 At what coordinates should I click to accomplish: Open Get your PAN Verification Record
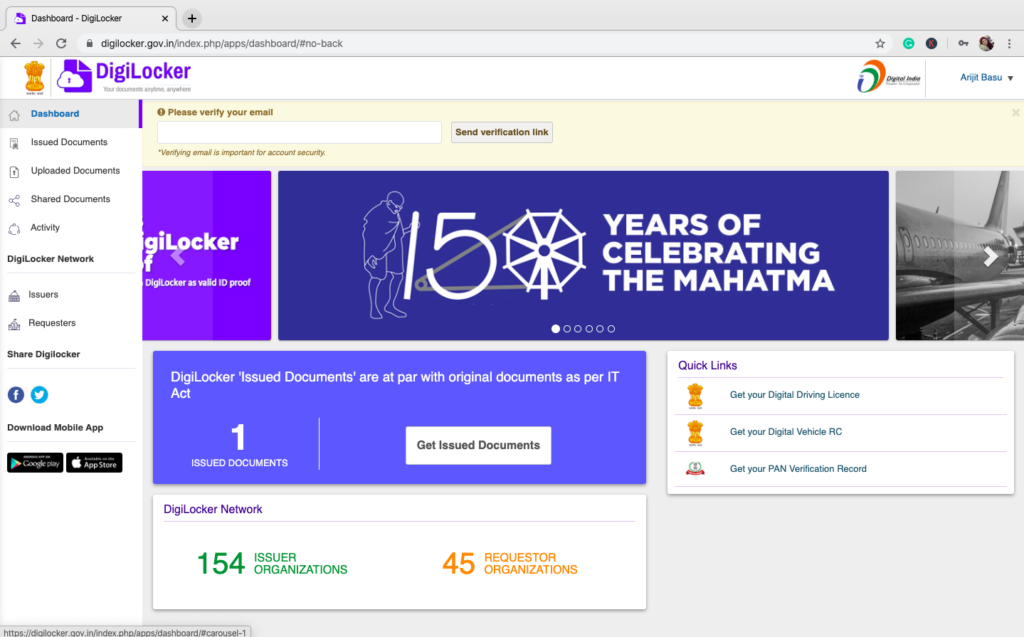[798, 468]
